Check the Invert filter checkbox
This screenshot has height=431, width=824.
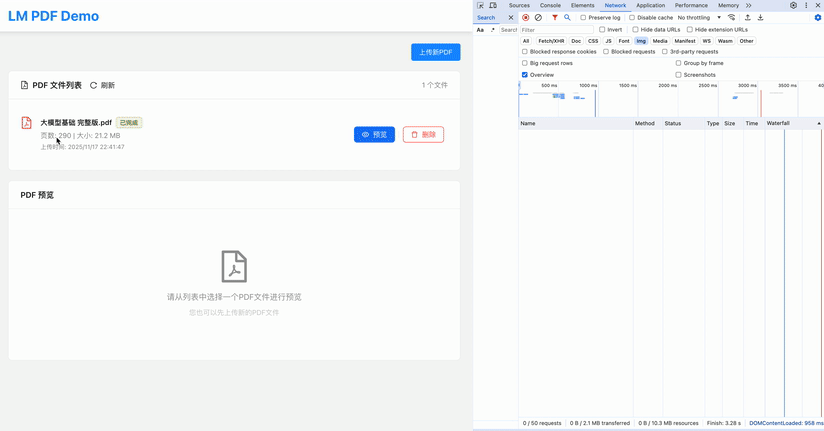click(602, 29)
